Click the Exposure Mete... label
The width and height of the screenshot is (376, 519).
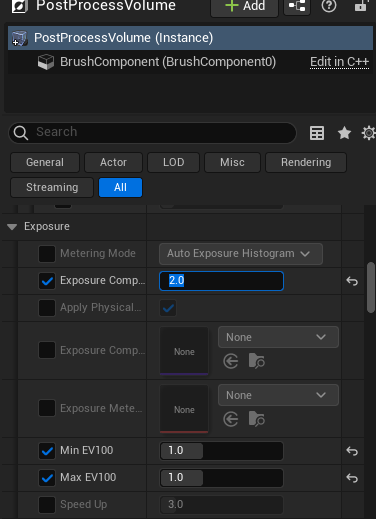(101, 408)
